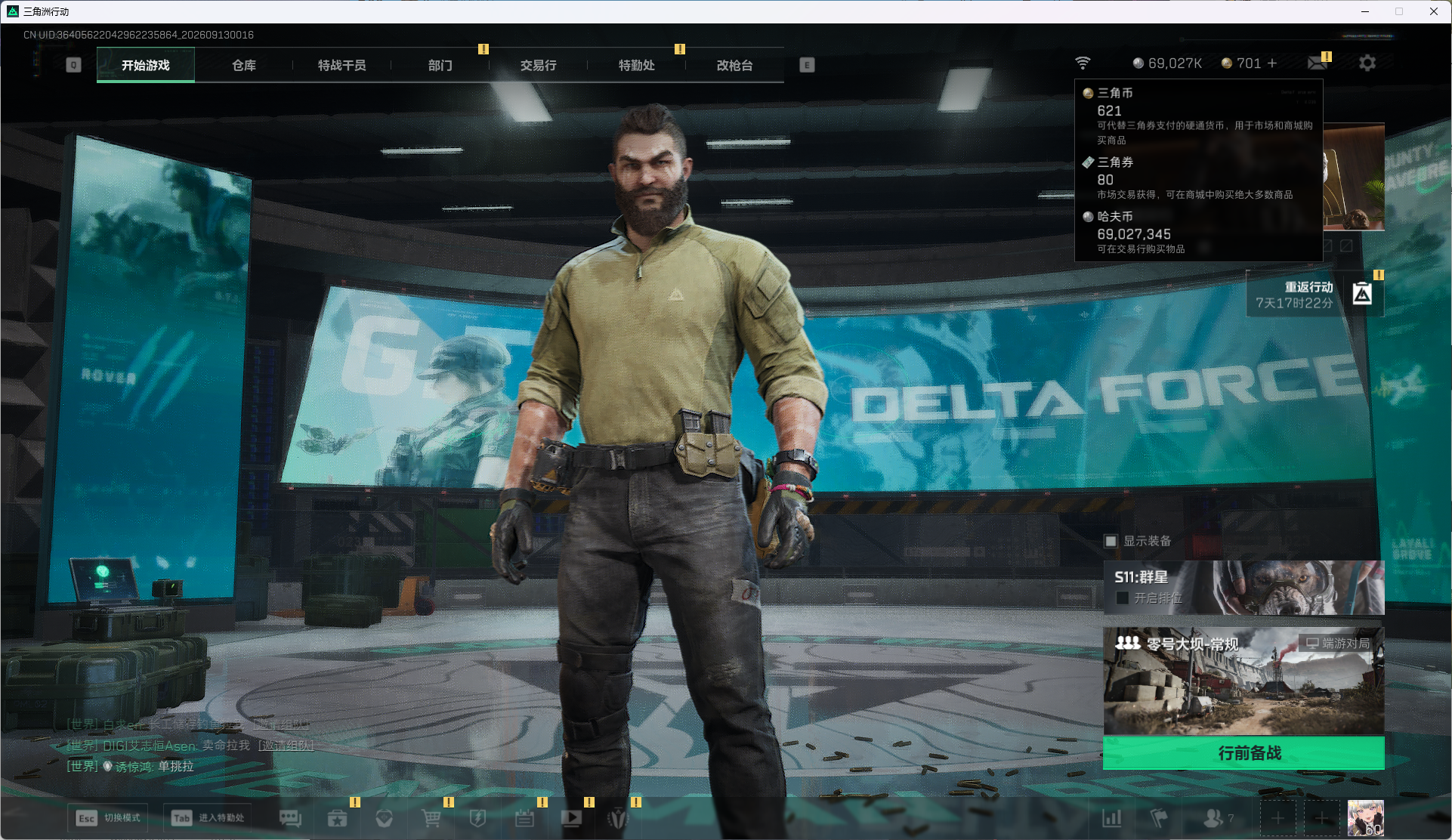Click the first empty squad slot plus
This screenshot has width=1452, height=840.
(x=1277, y=818)
